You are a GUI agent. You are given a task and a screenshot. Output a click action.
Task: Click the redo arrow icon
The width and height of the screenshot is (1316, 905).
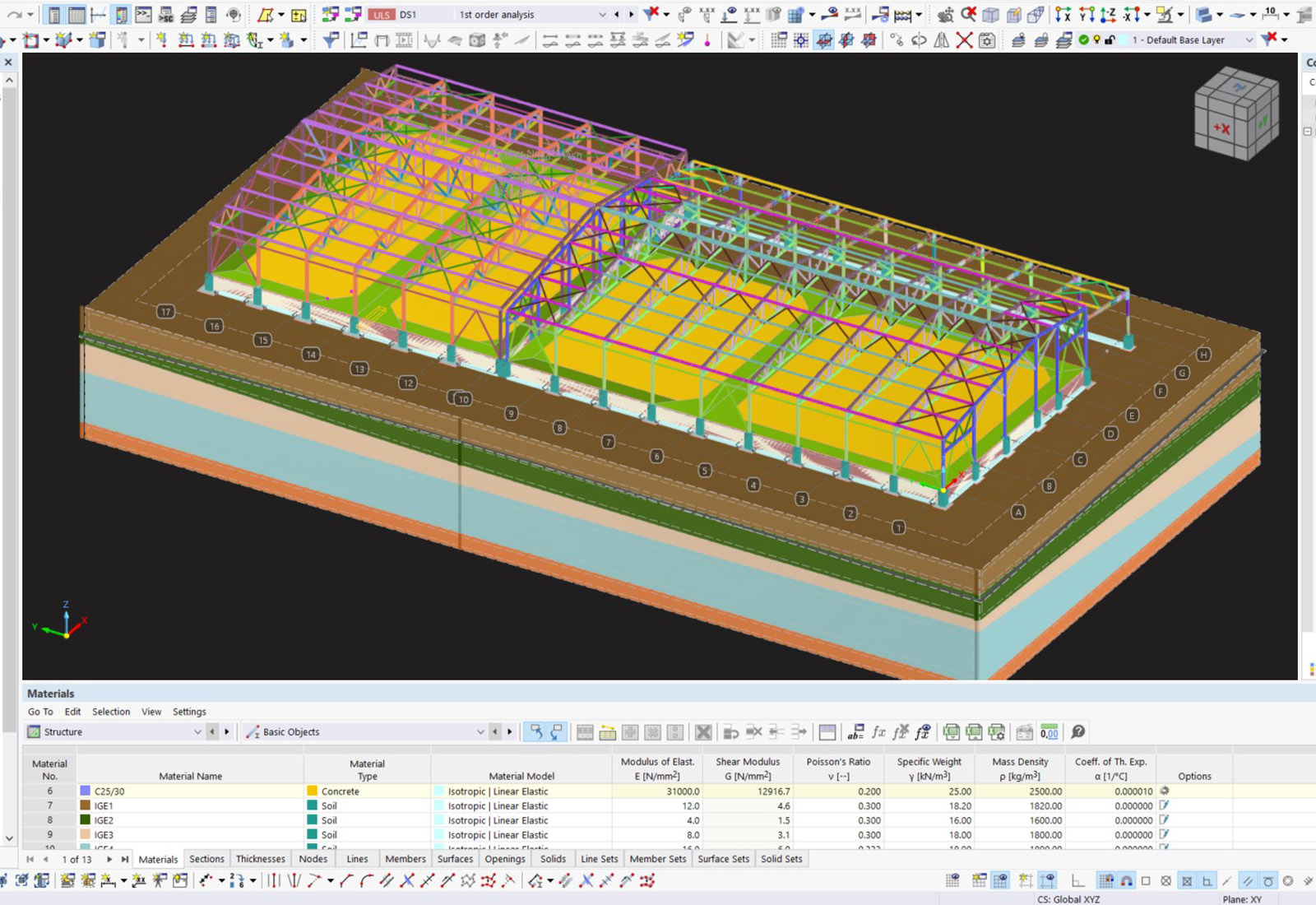pyautogui.click(x=15, y=14)
